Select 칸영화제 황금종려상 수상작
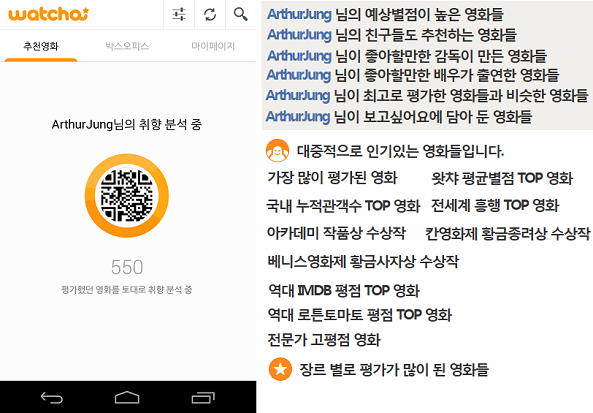The image size is (593, 413). click(508, 234)
